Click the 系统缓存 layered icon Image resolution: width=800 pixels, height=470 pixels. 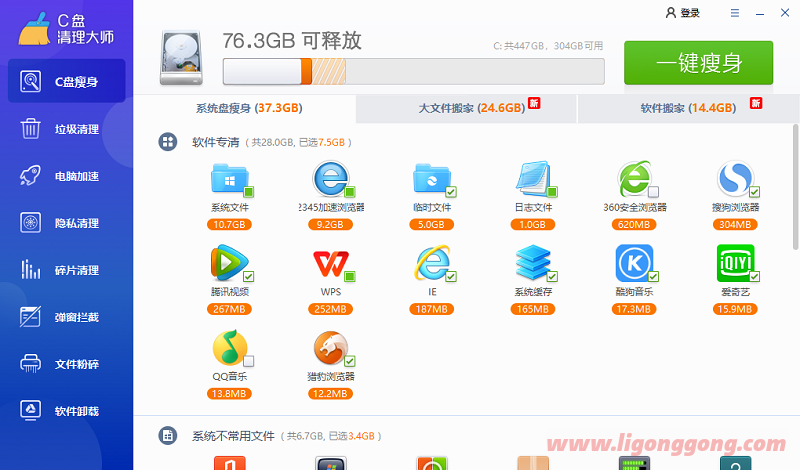point(533,263)
